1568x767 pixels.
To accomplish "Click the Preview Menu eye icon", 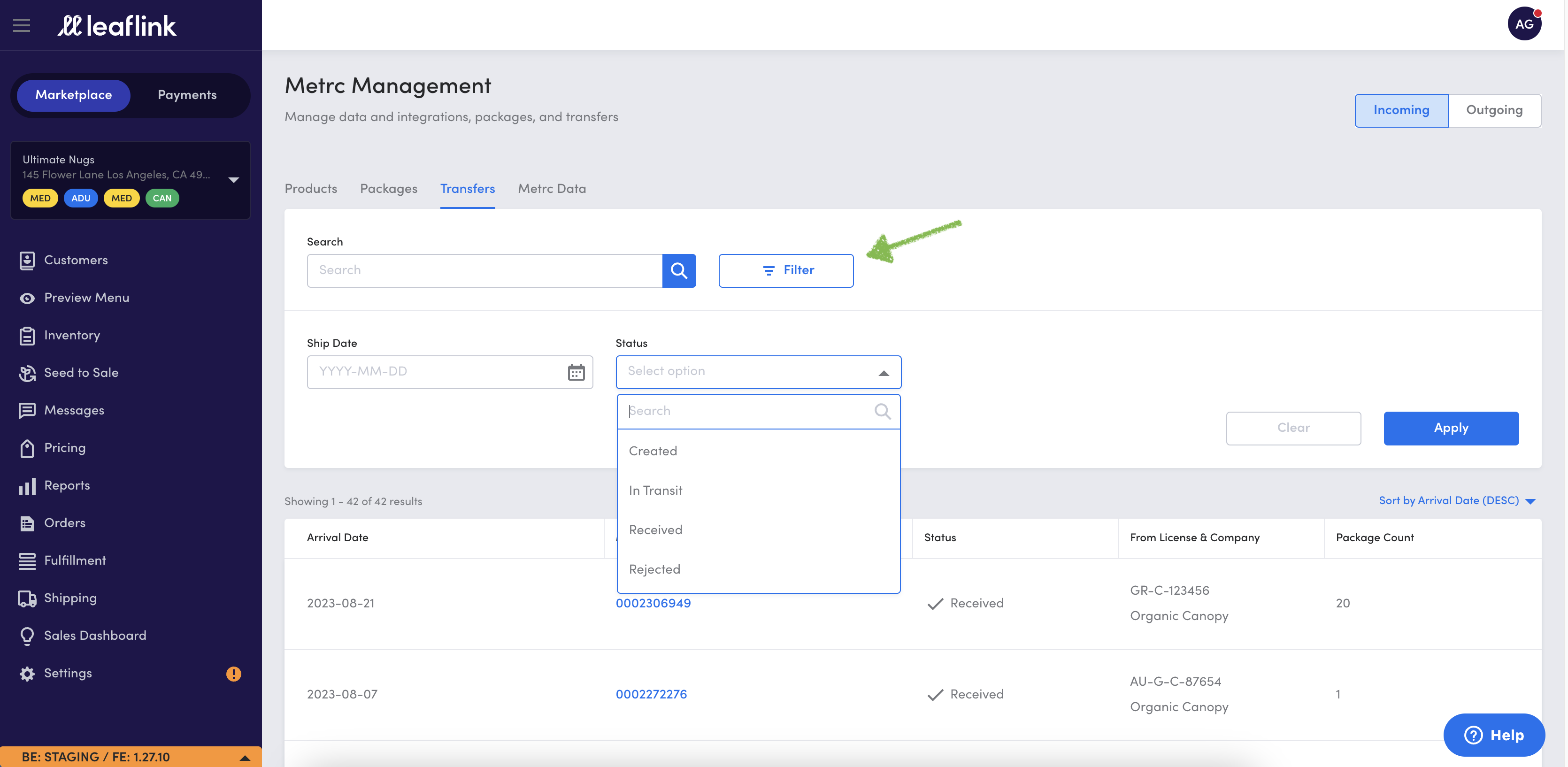I will tap(27, 298).
